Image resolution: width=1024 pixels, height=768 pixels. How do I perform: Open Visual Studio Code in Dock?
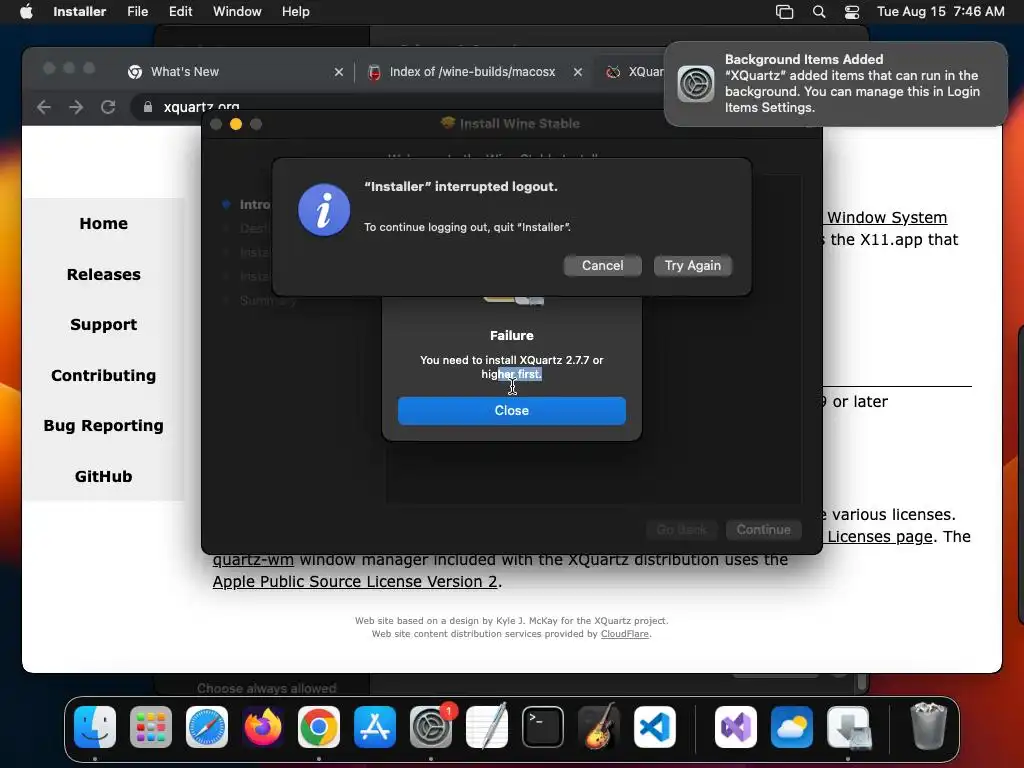(x=655, y=727)
